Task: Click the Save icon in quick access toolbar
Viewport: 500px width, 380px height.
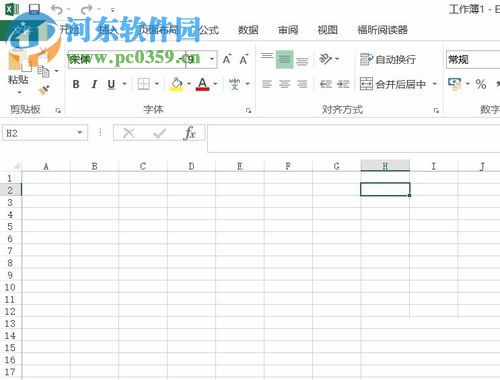Action: 34,9
